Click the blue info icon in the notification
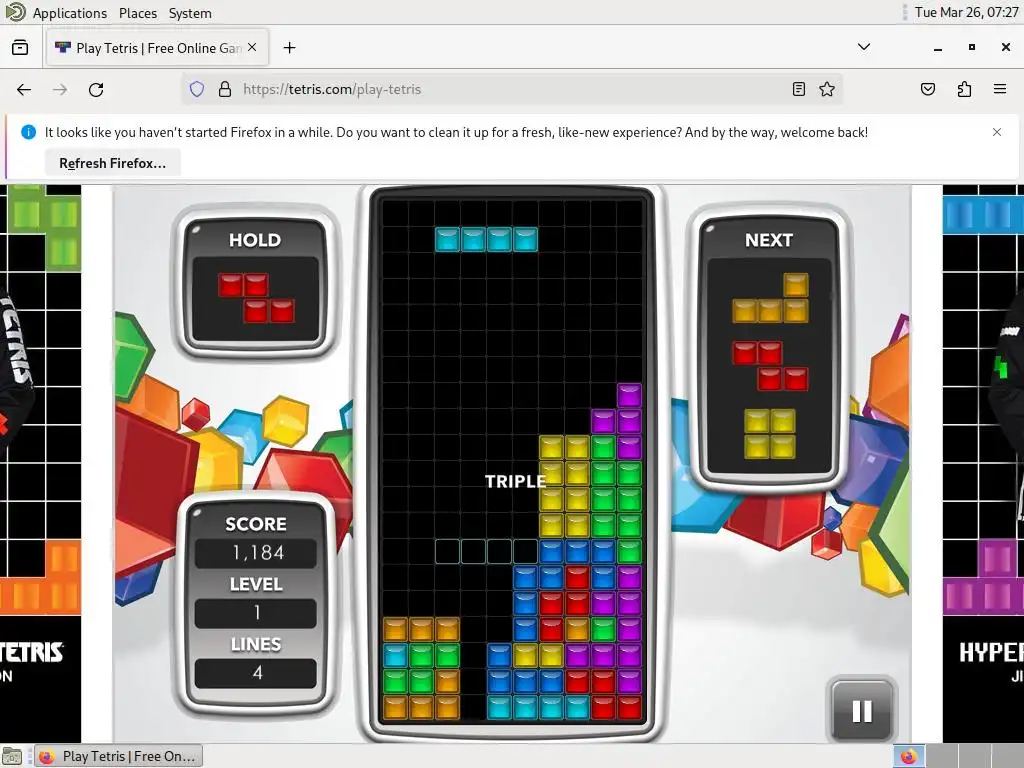 (x=29, y=132)
